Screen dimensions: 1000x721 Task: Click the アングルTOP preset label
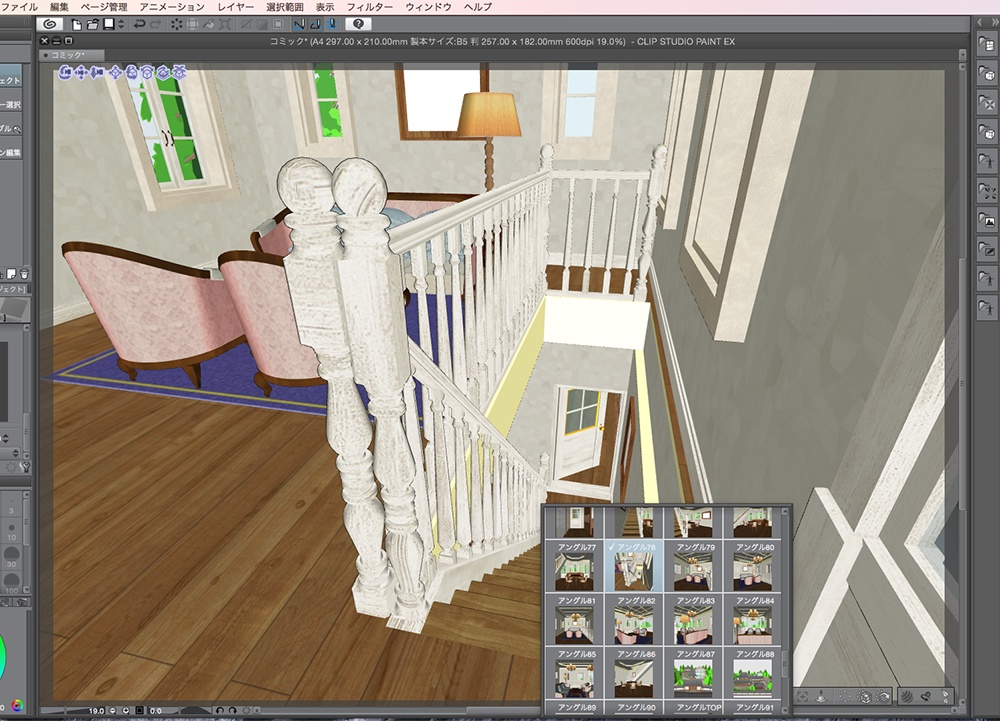coord(698,708)
